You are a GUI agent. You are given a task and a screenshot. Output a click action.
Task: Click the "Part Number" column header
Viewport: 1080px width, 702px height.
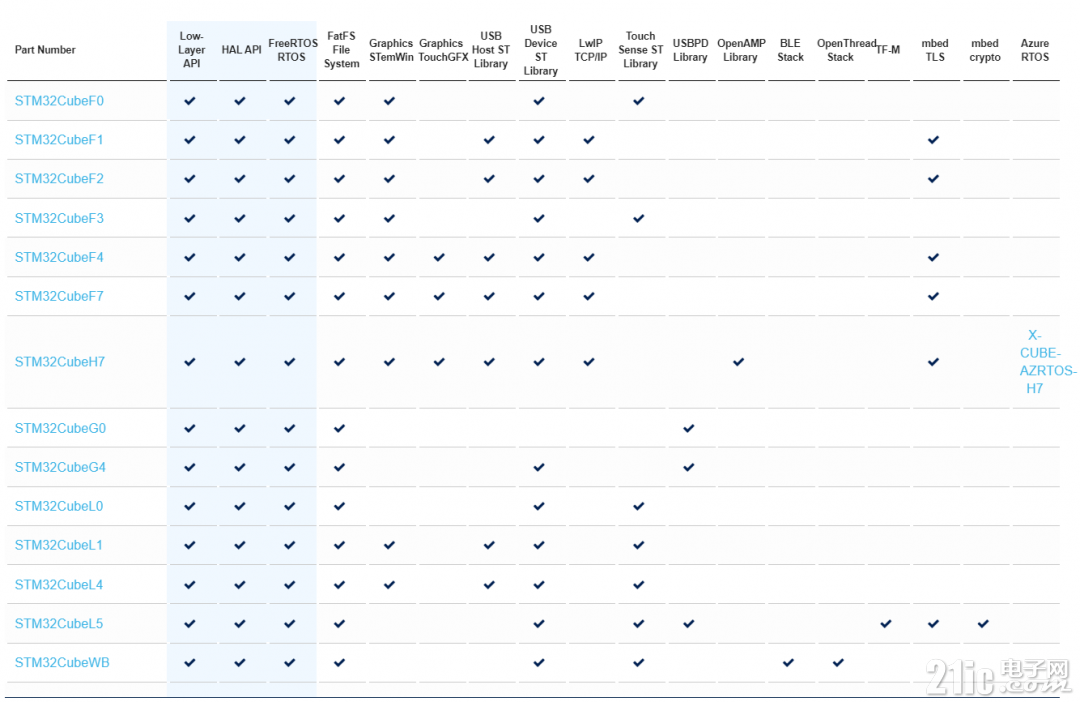(x=45, y=50)
